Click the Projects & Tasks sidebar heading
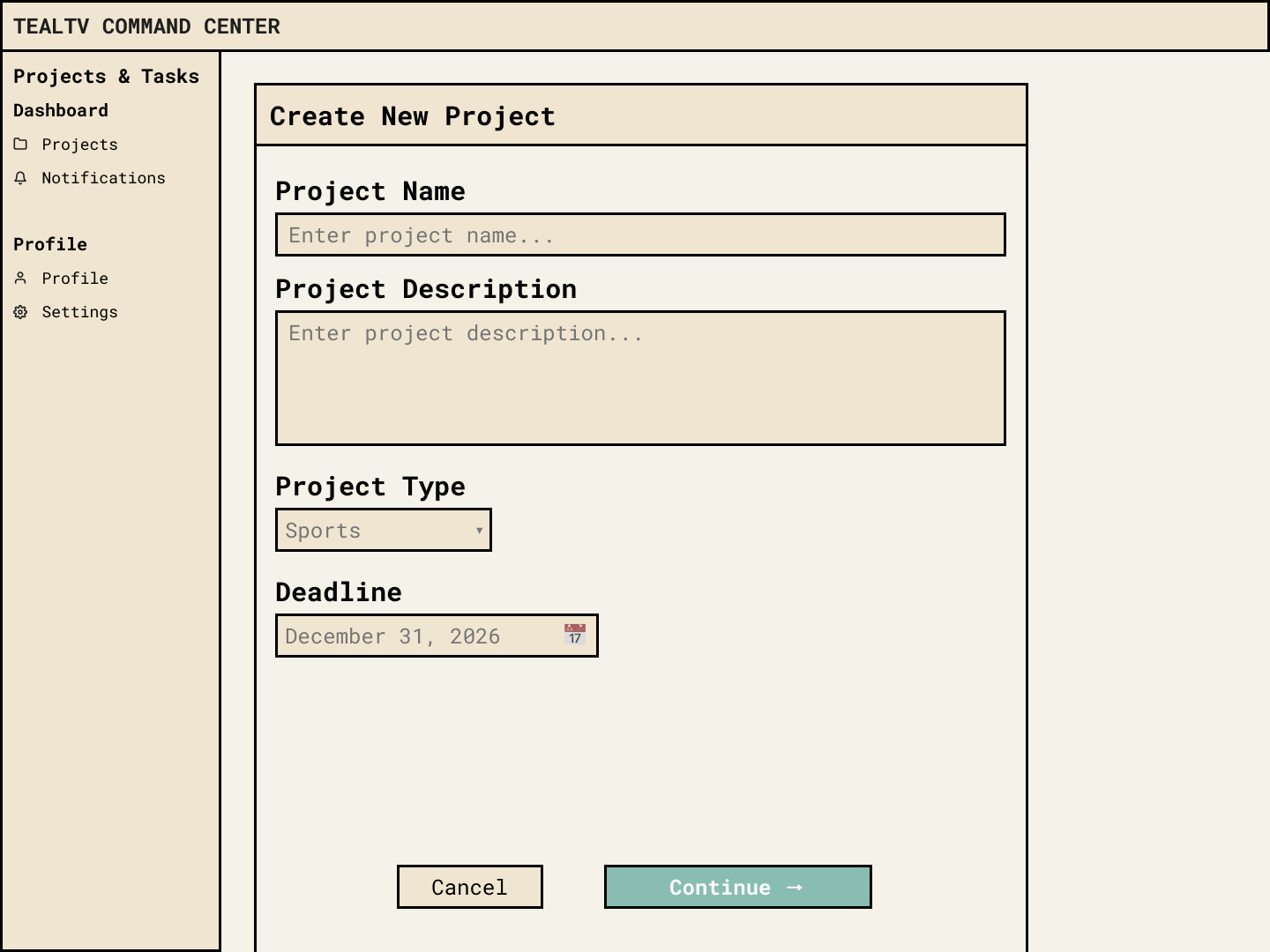The height and width of the screenshot is (952, 1270). (x=107, y=77)
